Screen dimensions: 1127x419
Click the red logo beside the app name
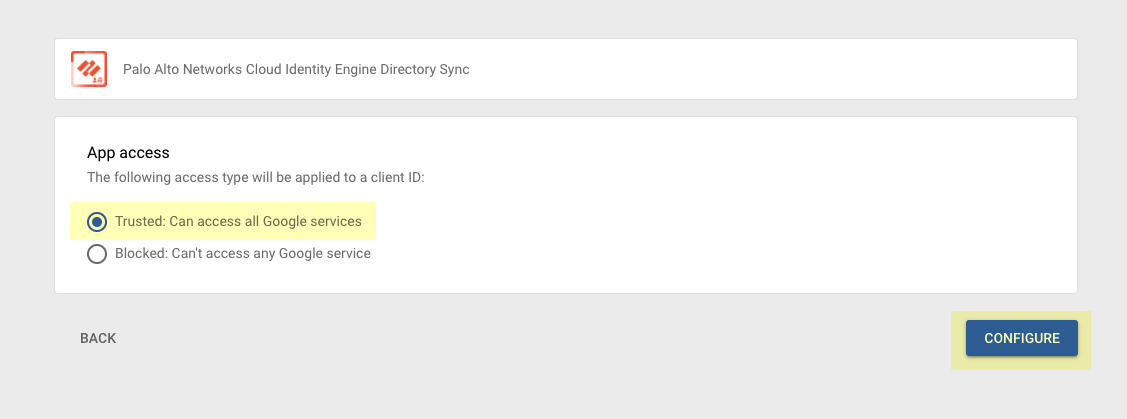pyautogui.click(x=89, y=69)
